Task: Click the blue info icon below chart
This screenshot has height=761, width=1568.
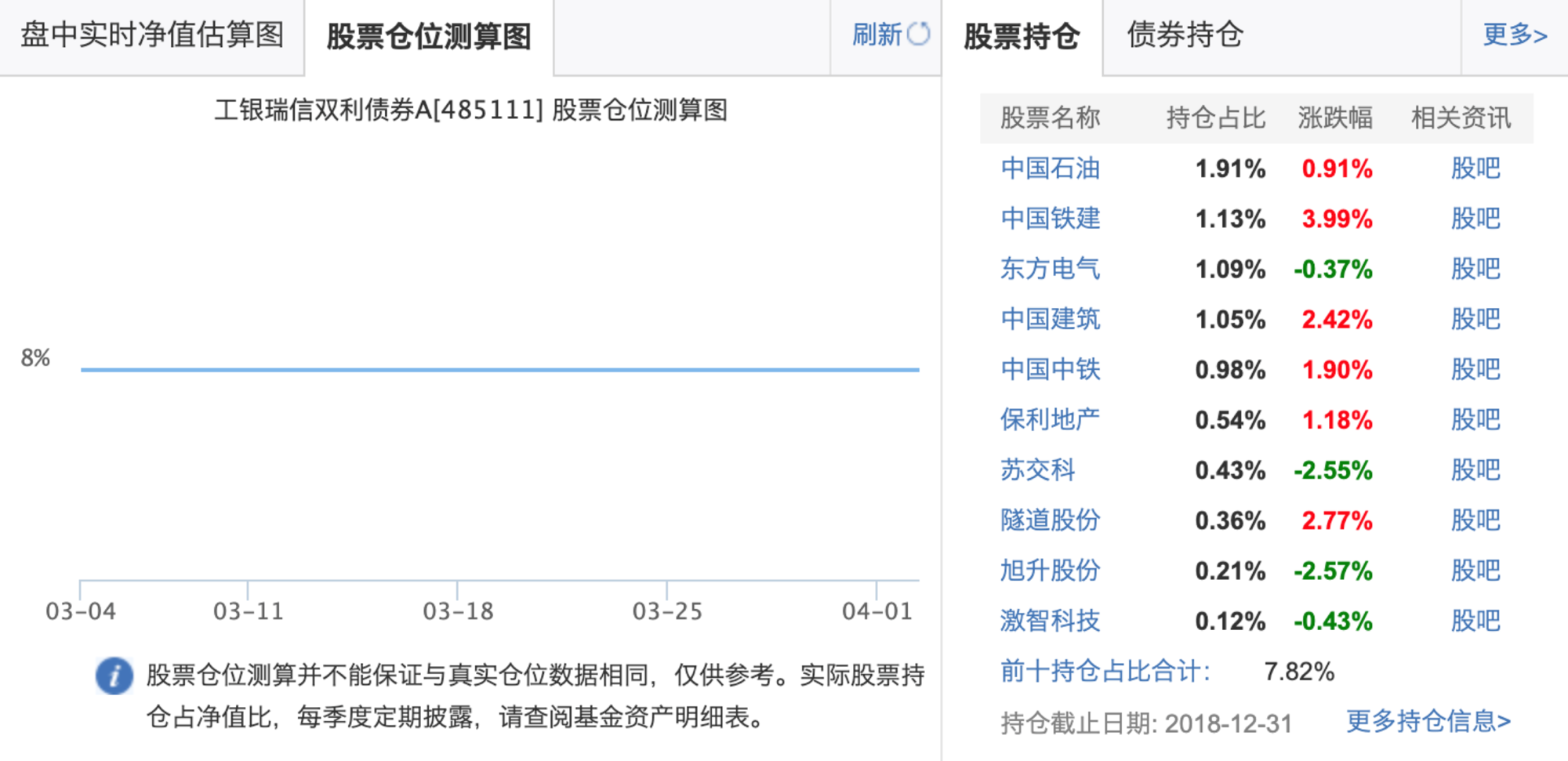Action: [x=114, y=676]
